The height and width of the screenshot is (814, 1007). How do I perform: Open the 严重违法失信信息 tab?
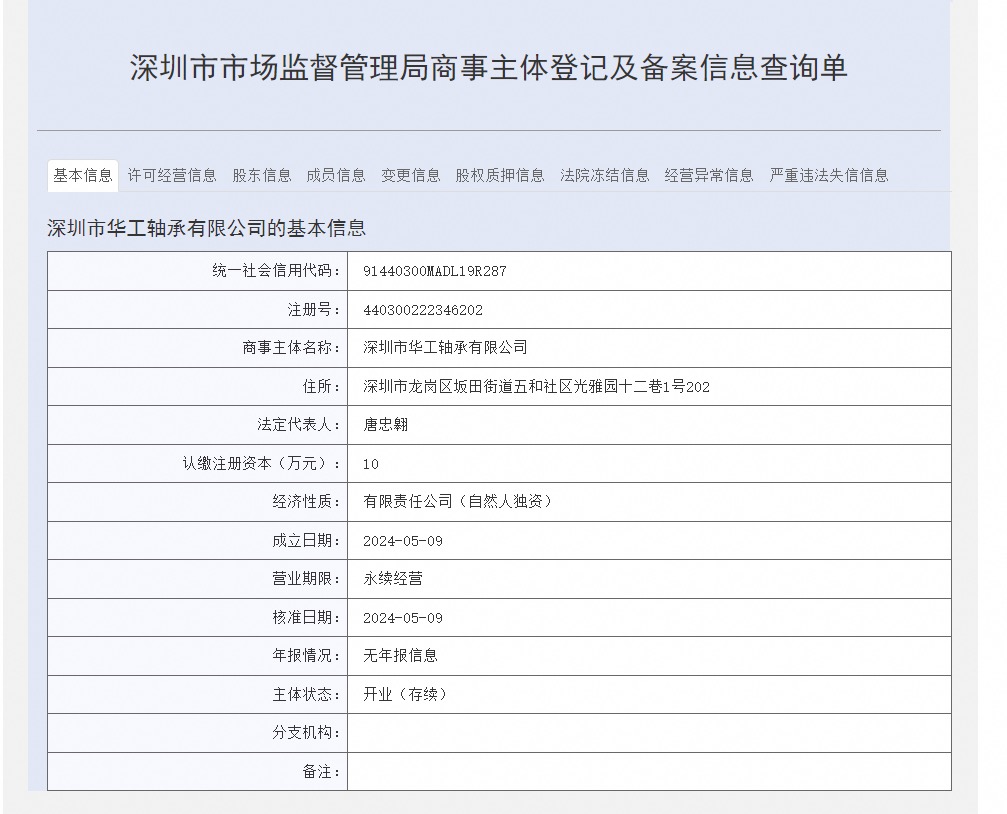(x=828, y=176)
